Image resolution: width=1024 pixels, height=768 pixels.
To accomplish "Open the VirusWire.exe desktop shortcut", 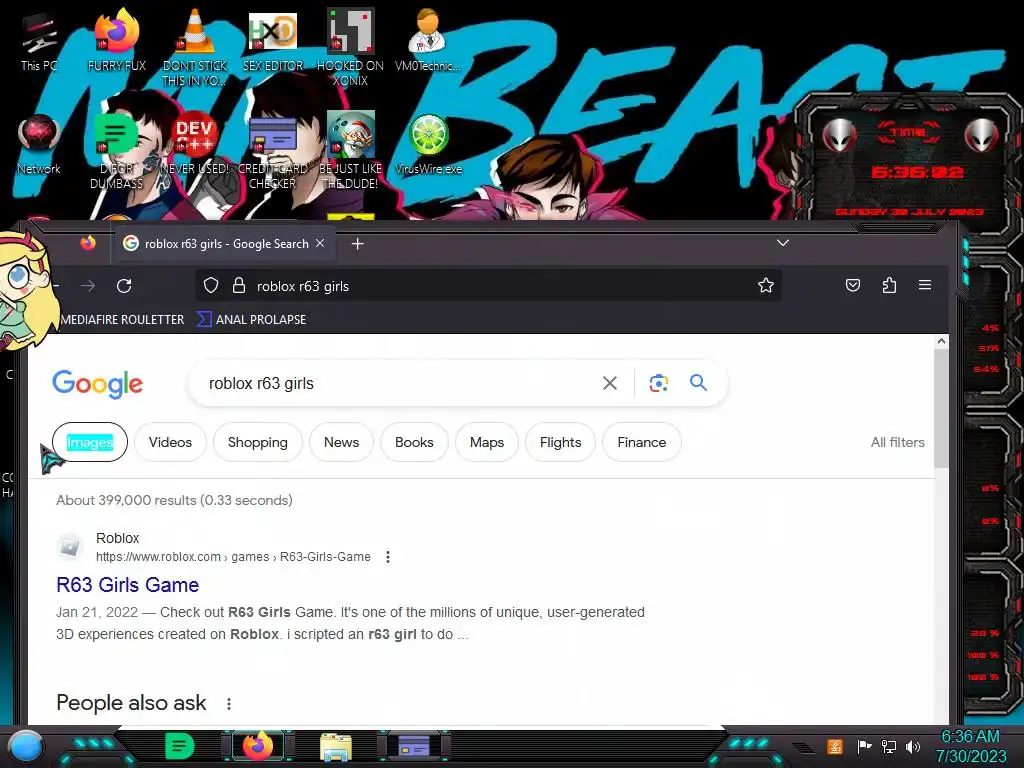I will 428,145.
